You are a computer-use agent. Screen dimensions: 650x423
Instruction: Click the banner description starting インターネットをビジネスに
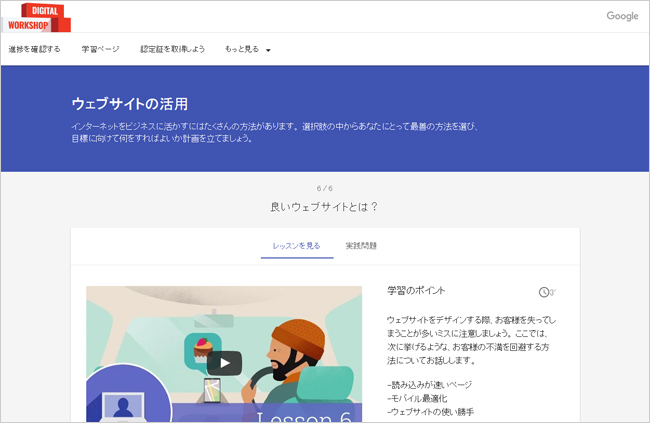tap(274, 132)
